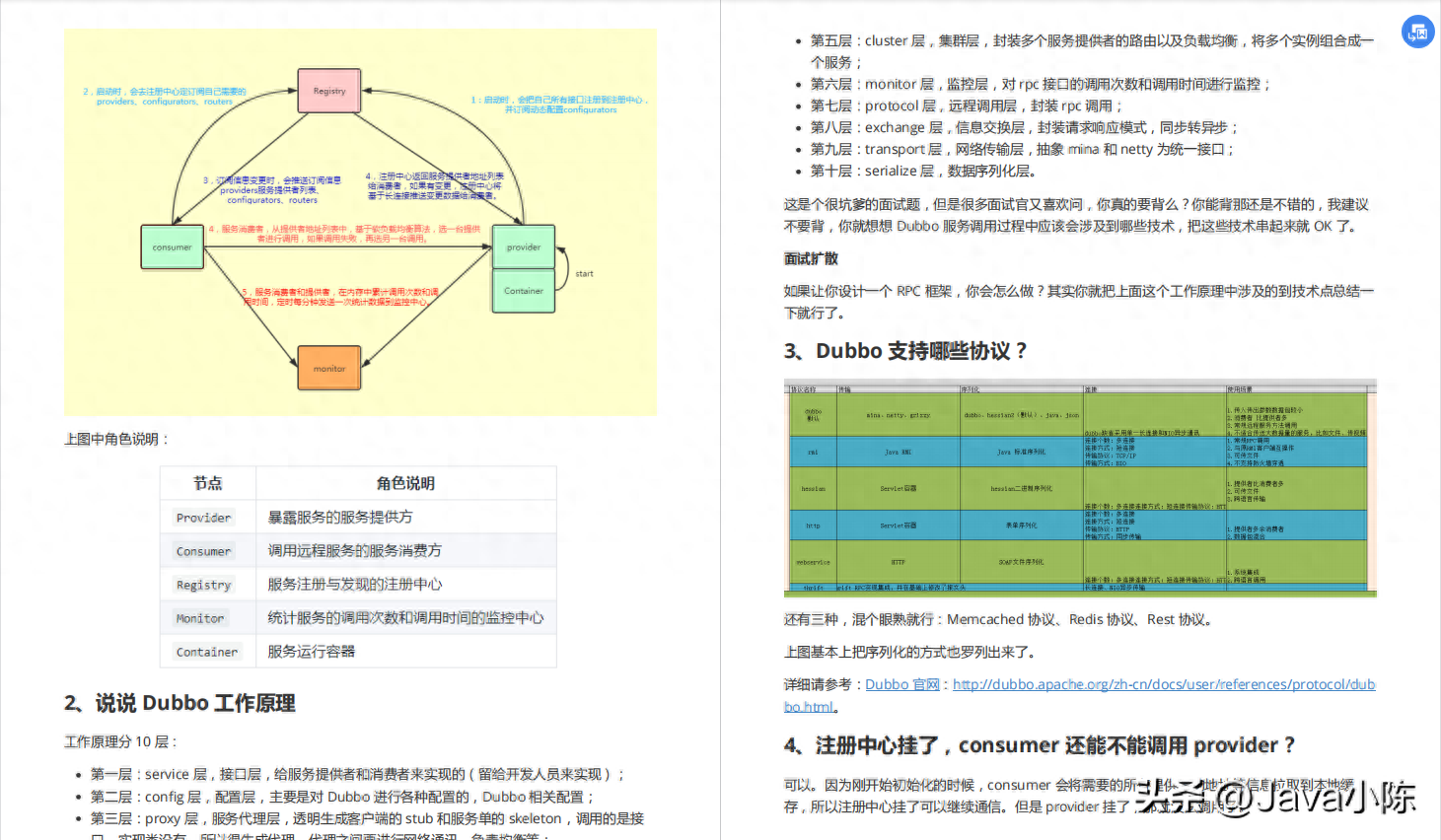This screenshot has width=1441, height=840.
Task: Click the blue floating translate icon top right
Action: (1417, 32)
